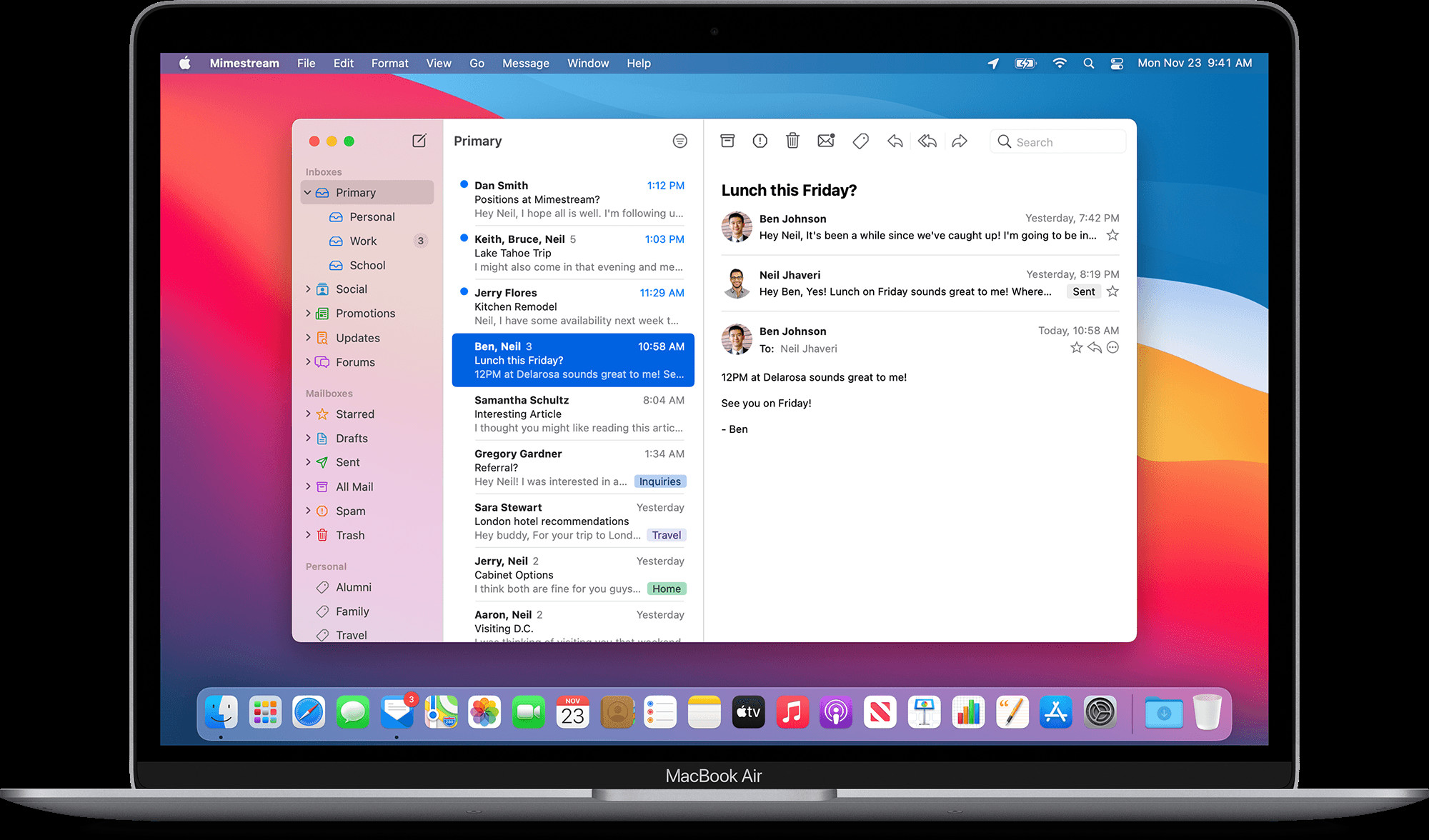This screenshot has width=1429, height=840.
Task: Open the Format menu in the menu bar
Action: point(389,63)
